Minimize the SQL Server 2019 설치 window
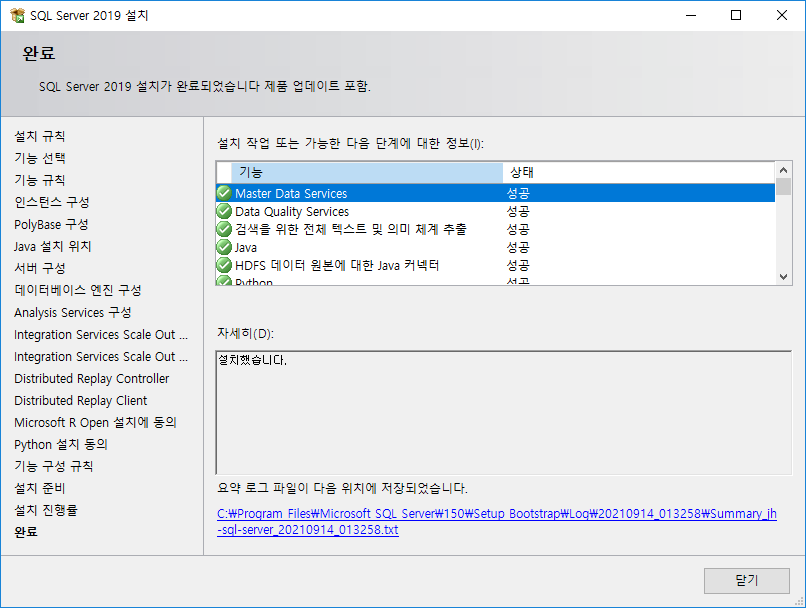 pos(691,15)
